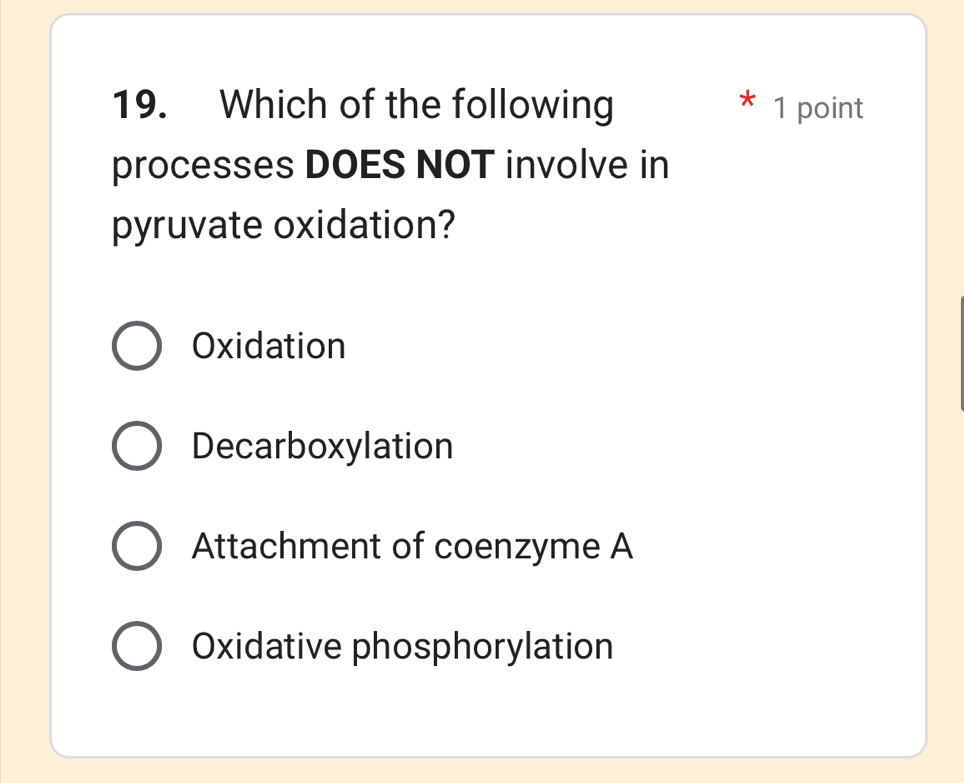Click the Oxidation radio button circle
The height and width of the screenshot is (783, 964).
click(137, 345)
